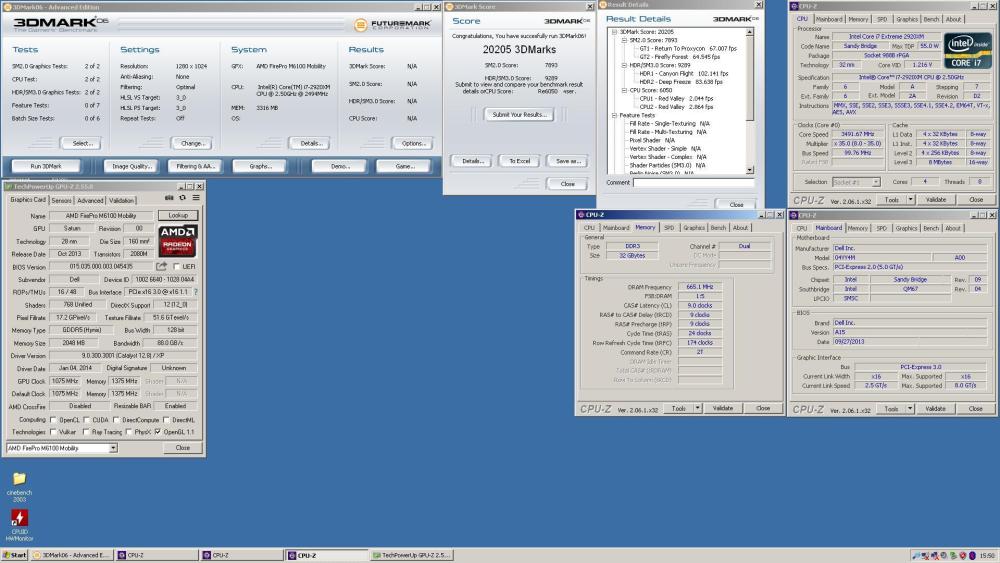Click the Lookup button in GPU-Z

point(178,216)
